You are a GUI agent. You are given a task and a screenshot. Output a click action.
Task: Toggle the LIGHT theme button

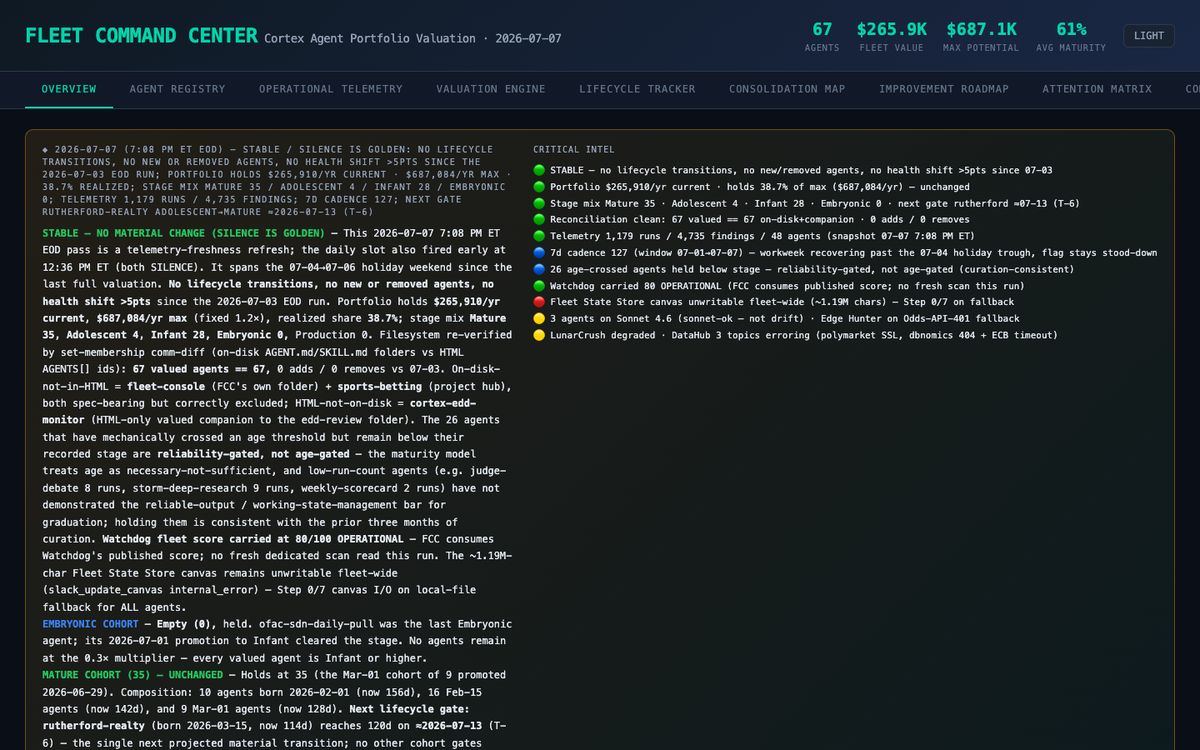(1149, 36)
